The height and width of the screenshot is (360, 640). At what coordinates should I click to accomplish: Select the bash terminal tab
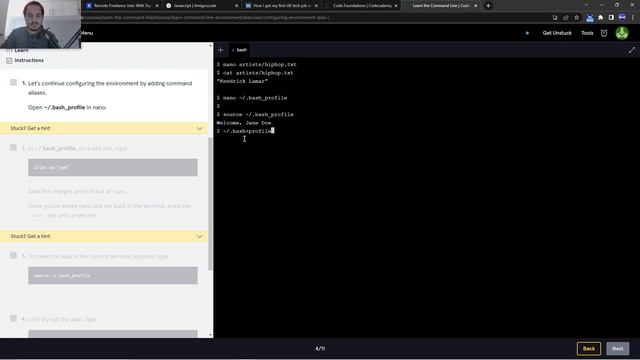pyautogui.click(x=239, y=50)
